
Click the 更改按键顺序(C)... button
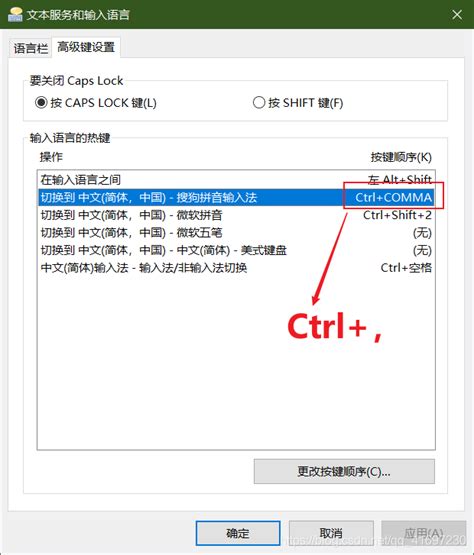(344, 471)
